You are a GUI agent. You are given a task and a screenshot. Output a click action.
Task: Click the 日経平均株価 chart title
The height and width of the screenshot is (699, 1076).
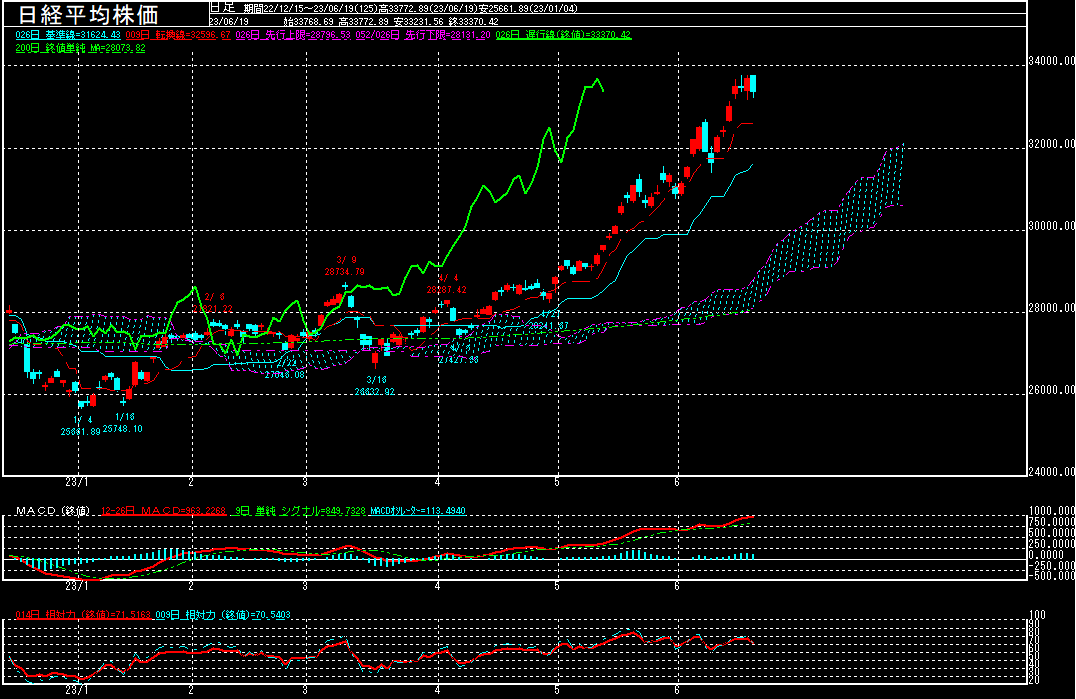coord(88,14)
